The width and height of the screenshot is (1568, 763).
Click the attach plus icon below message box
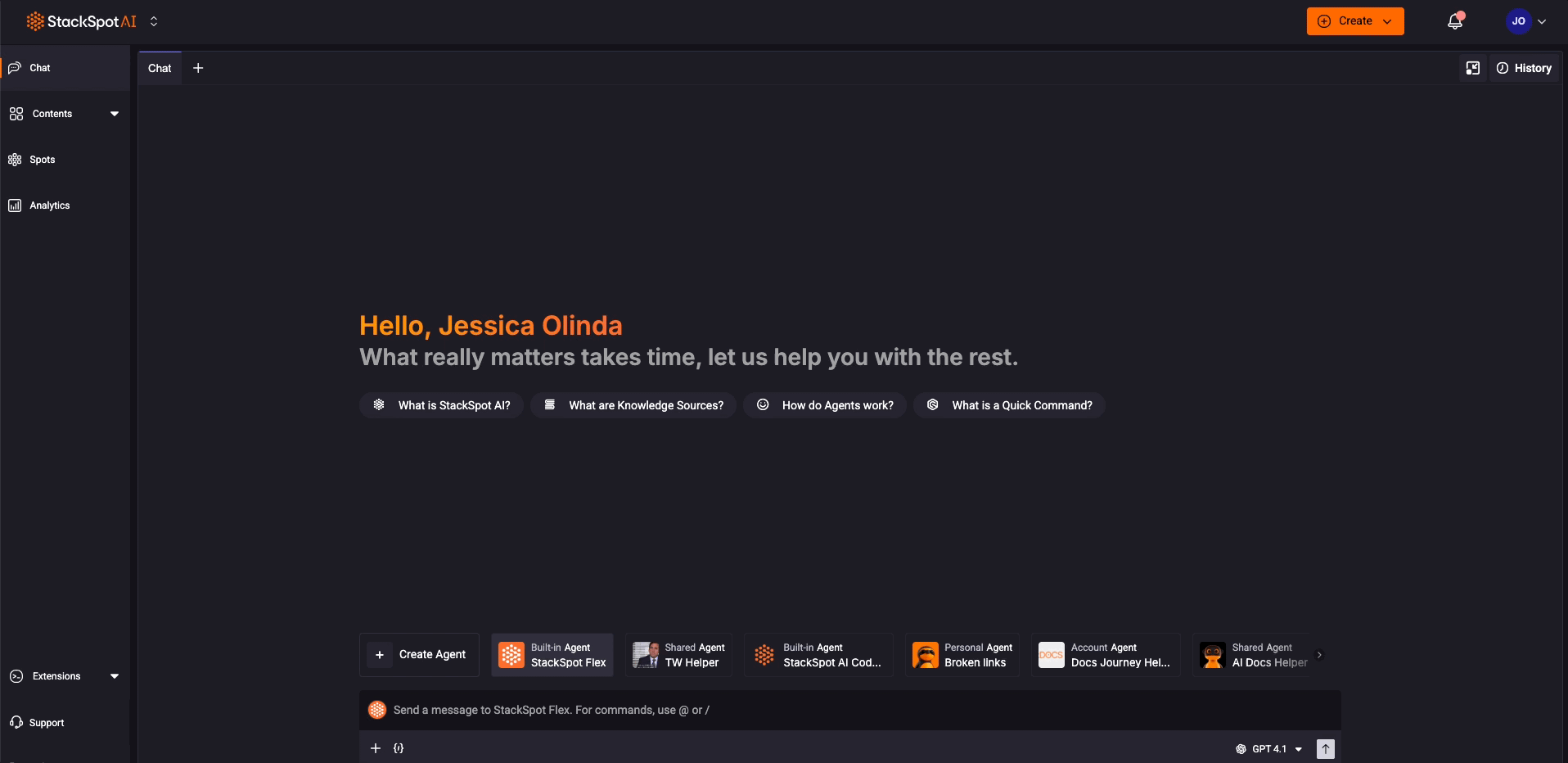376,748
